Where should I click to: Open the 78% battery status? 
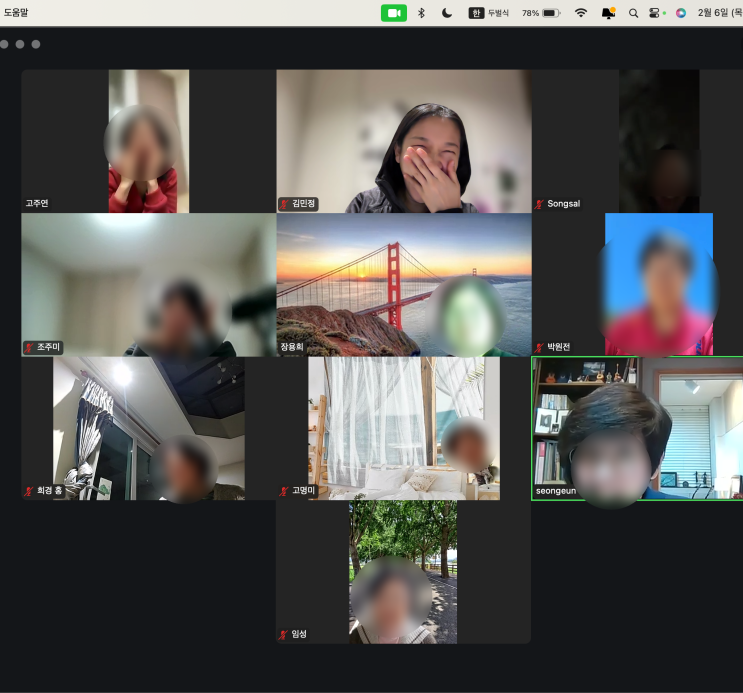541,13
